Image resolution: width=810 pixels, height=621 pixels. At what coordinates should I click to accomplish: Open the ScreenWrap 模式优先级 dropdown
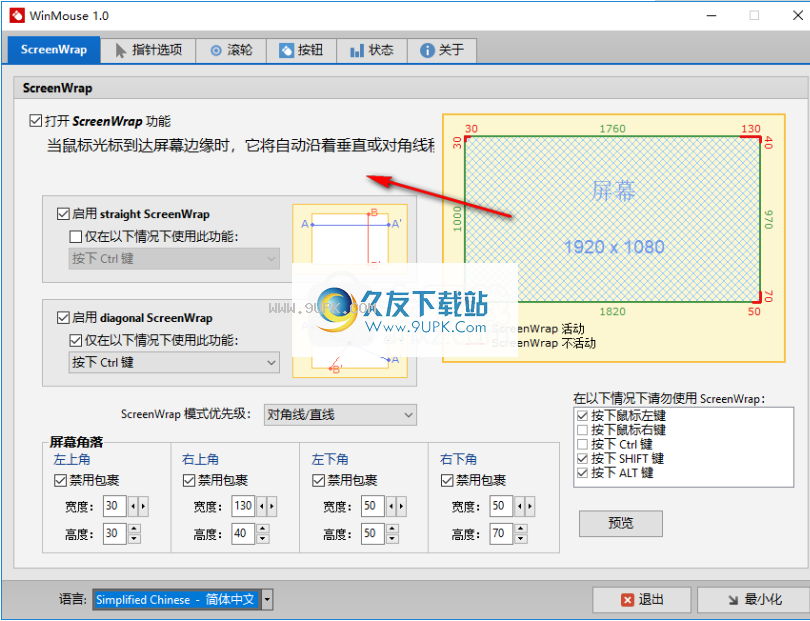[340, 415]
